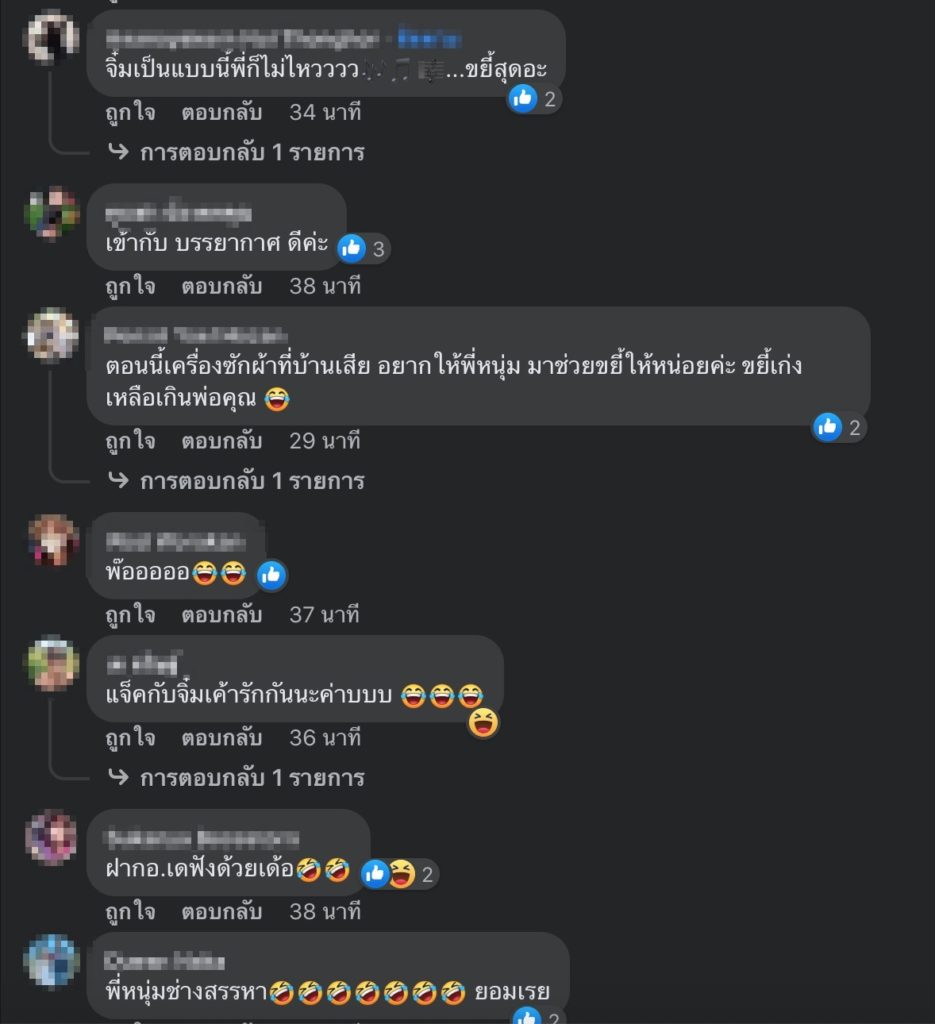This screenshot has width=935, height=1024.
Task: Open the avatar beside พี่หนุ่มช่างสรรหา comment
Action: click(x=52, y=960)
